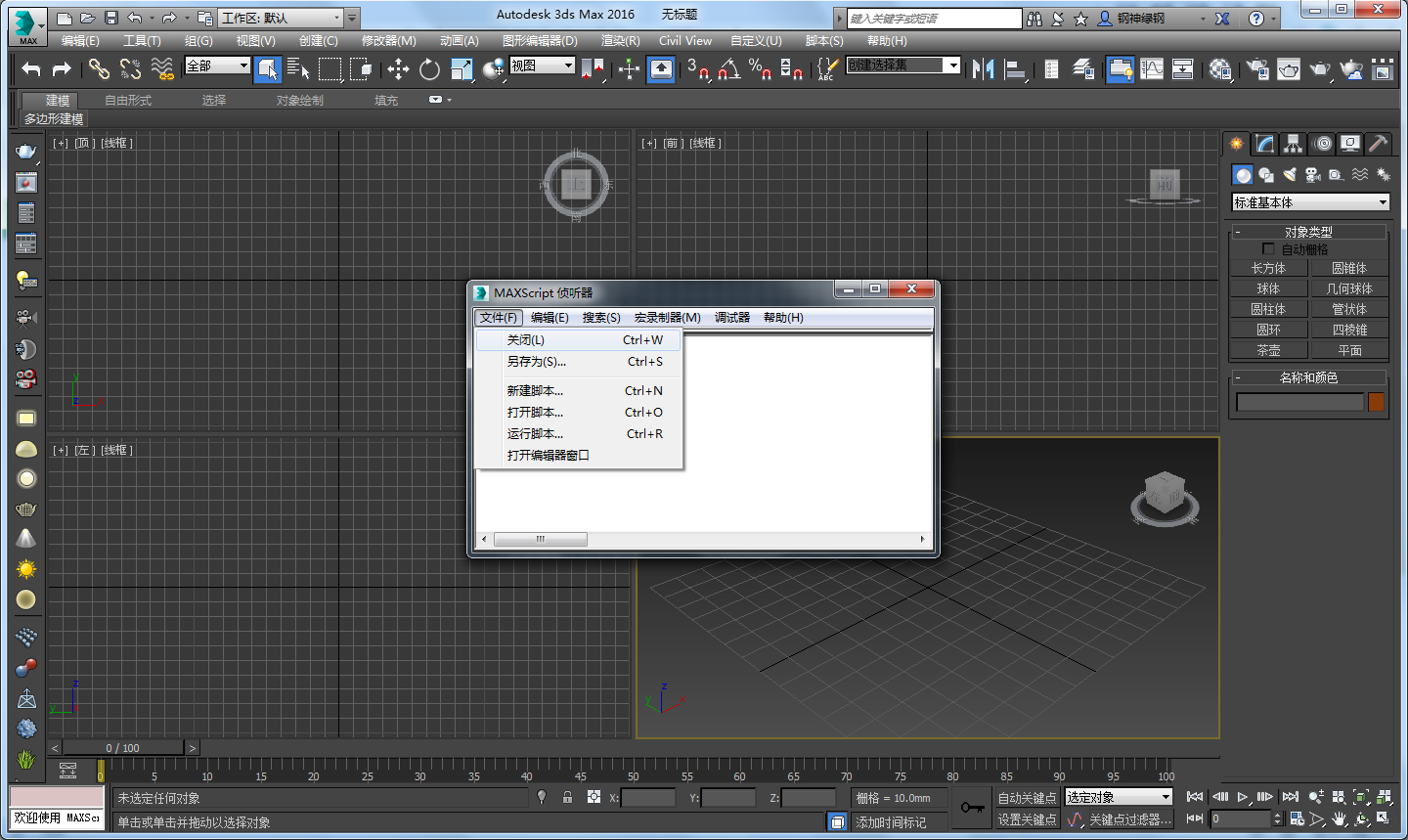Open the 工作区: 默认 workspace dropdown
The width and height of the screenshot is (1408, 840).
[x=282, y=18]
